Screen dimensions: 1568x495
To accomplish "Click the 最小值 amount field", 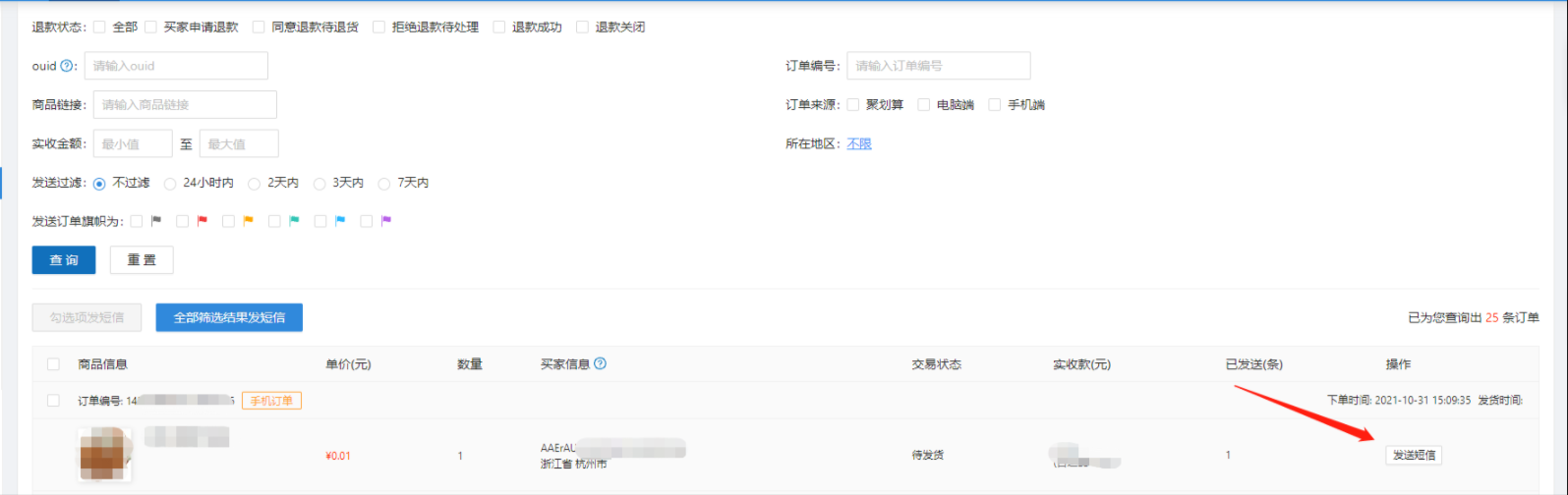I will point(133,143).
